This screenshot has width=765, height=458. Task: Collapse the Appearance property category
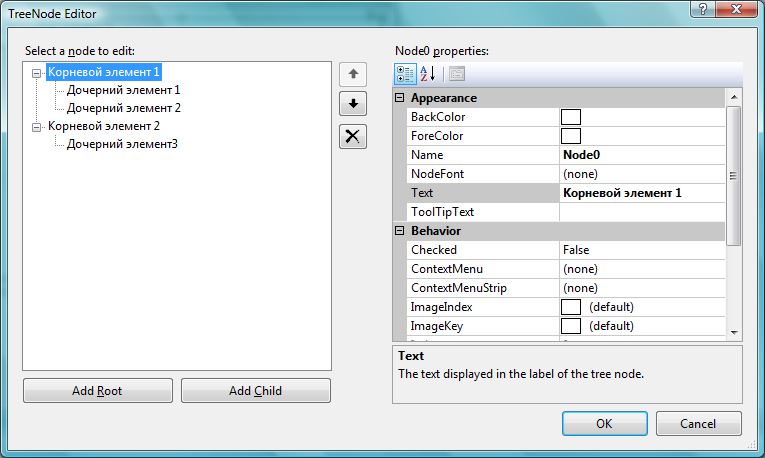[x=400, y=98]
